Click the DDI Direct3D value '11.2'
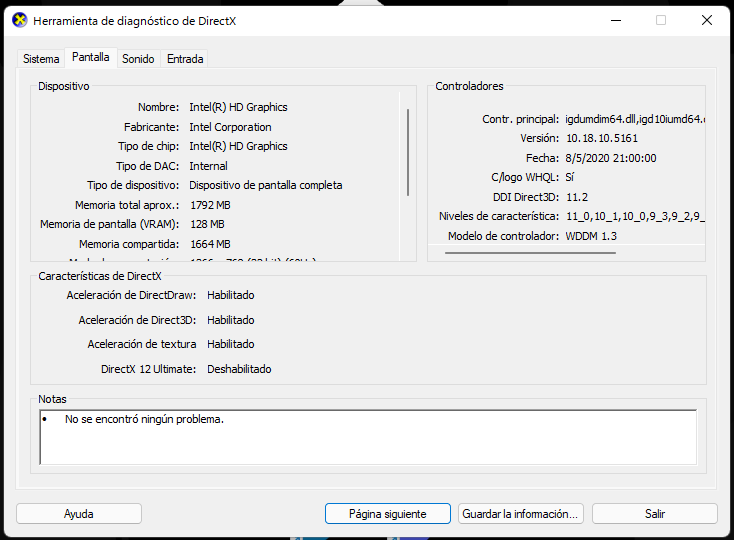The width and height of the screenshot is (734, 540). [577, 197]
